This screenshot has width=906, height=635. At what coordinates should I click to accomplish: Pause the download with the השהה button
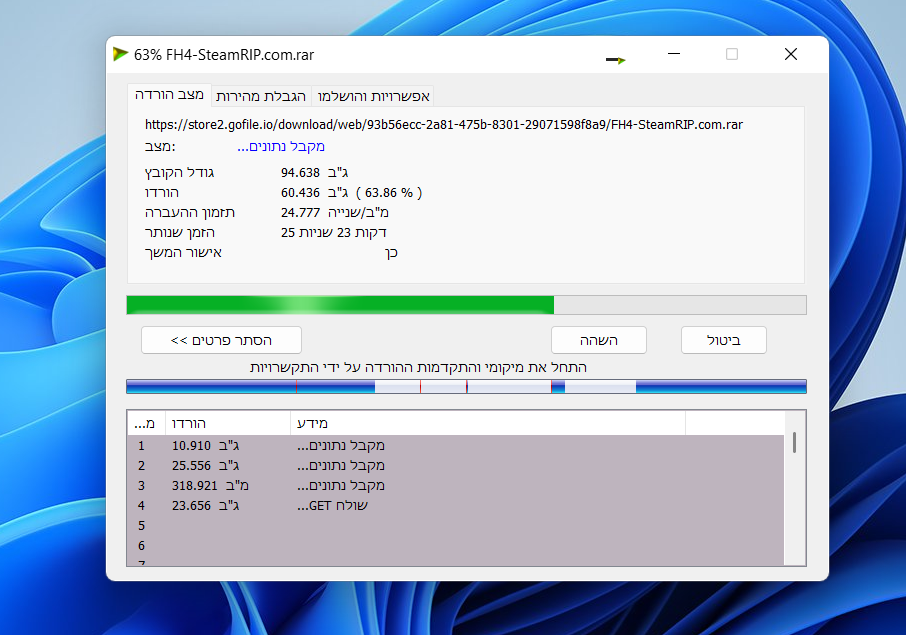[x=599, y=340]
